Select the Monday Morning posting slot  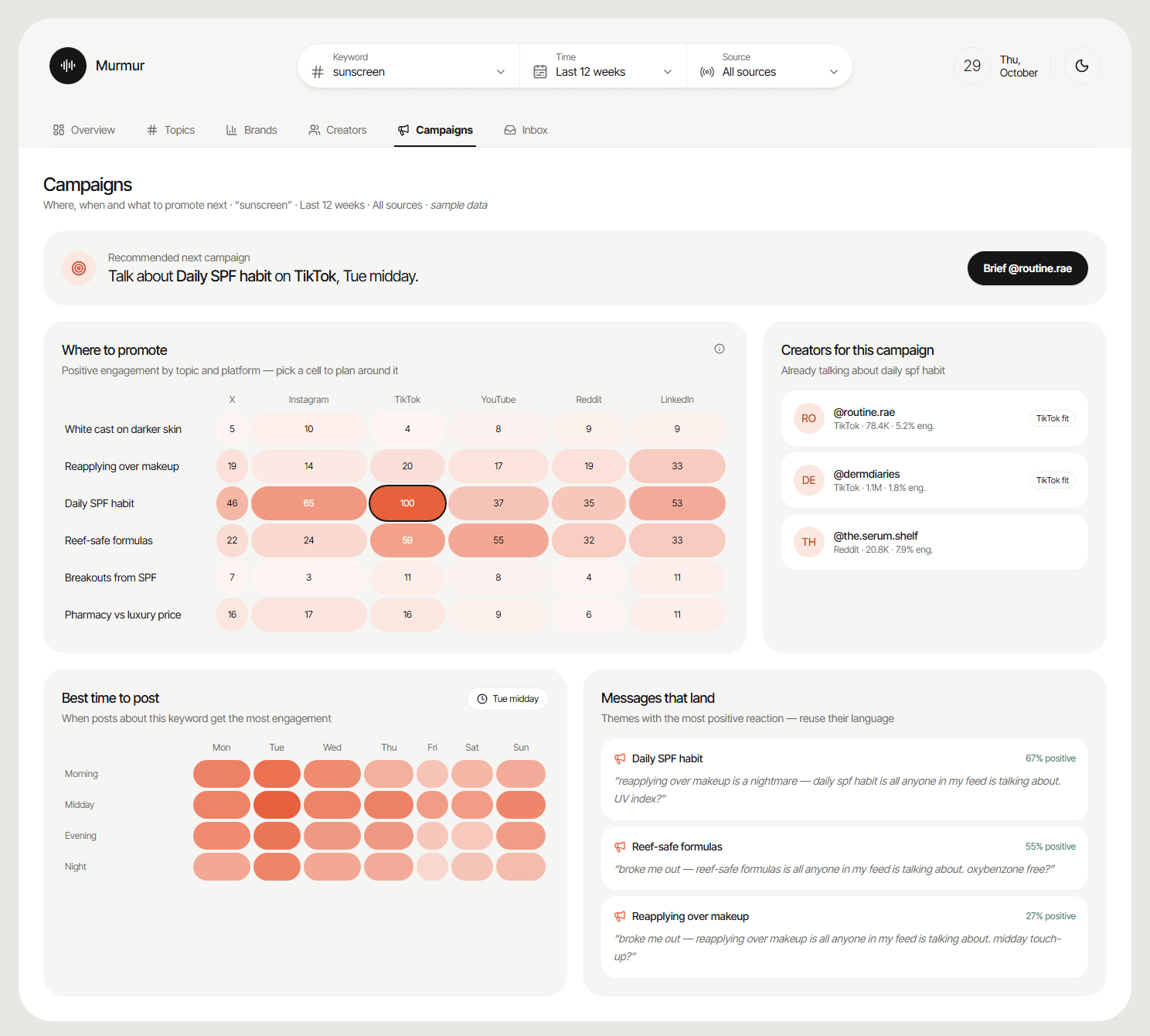(222, 774)
